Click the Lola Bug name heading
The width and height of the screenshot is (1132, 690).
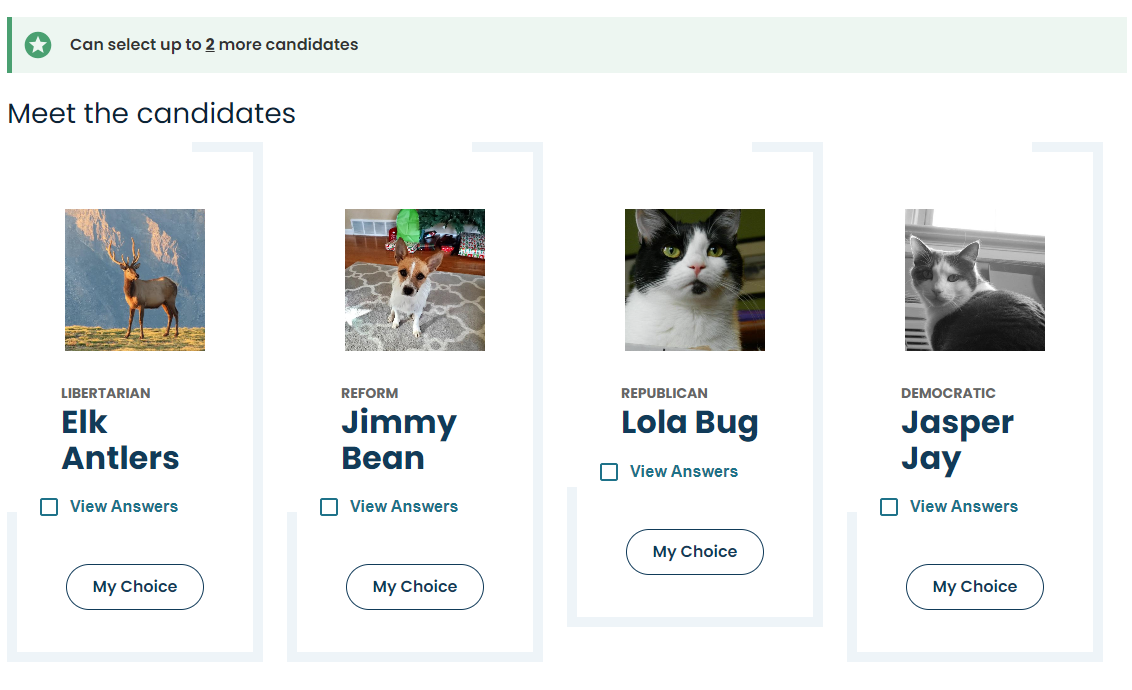690,423
